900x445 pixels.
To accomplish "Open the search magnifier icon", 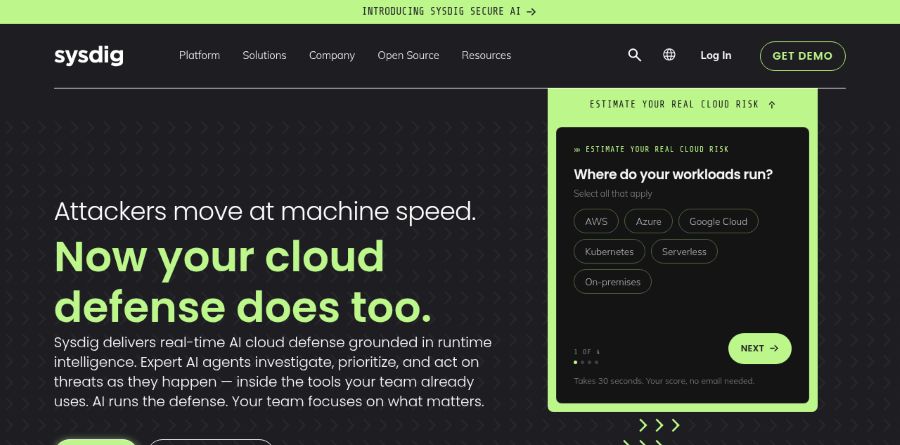I will 634,55.
